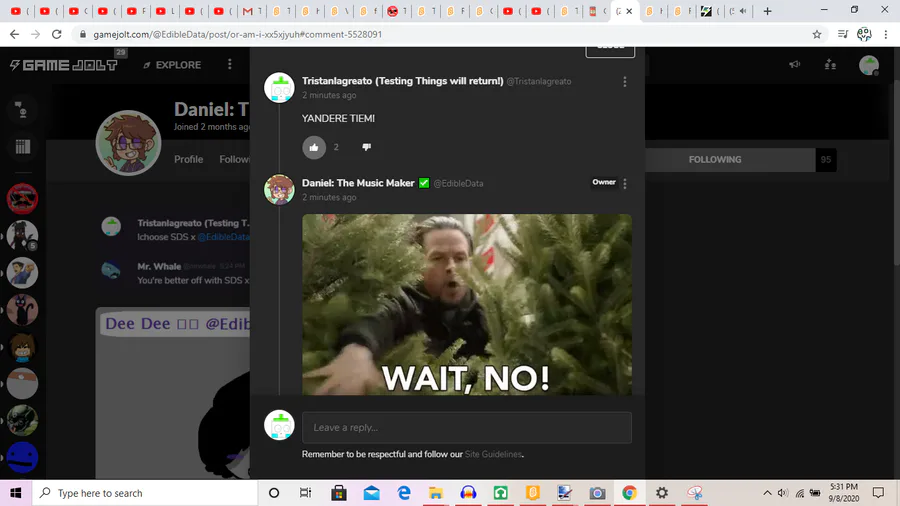Go to Game Jolt home logo

click(64, 65)
